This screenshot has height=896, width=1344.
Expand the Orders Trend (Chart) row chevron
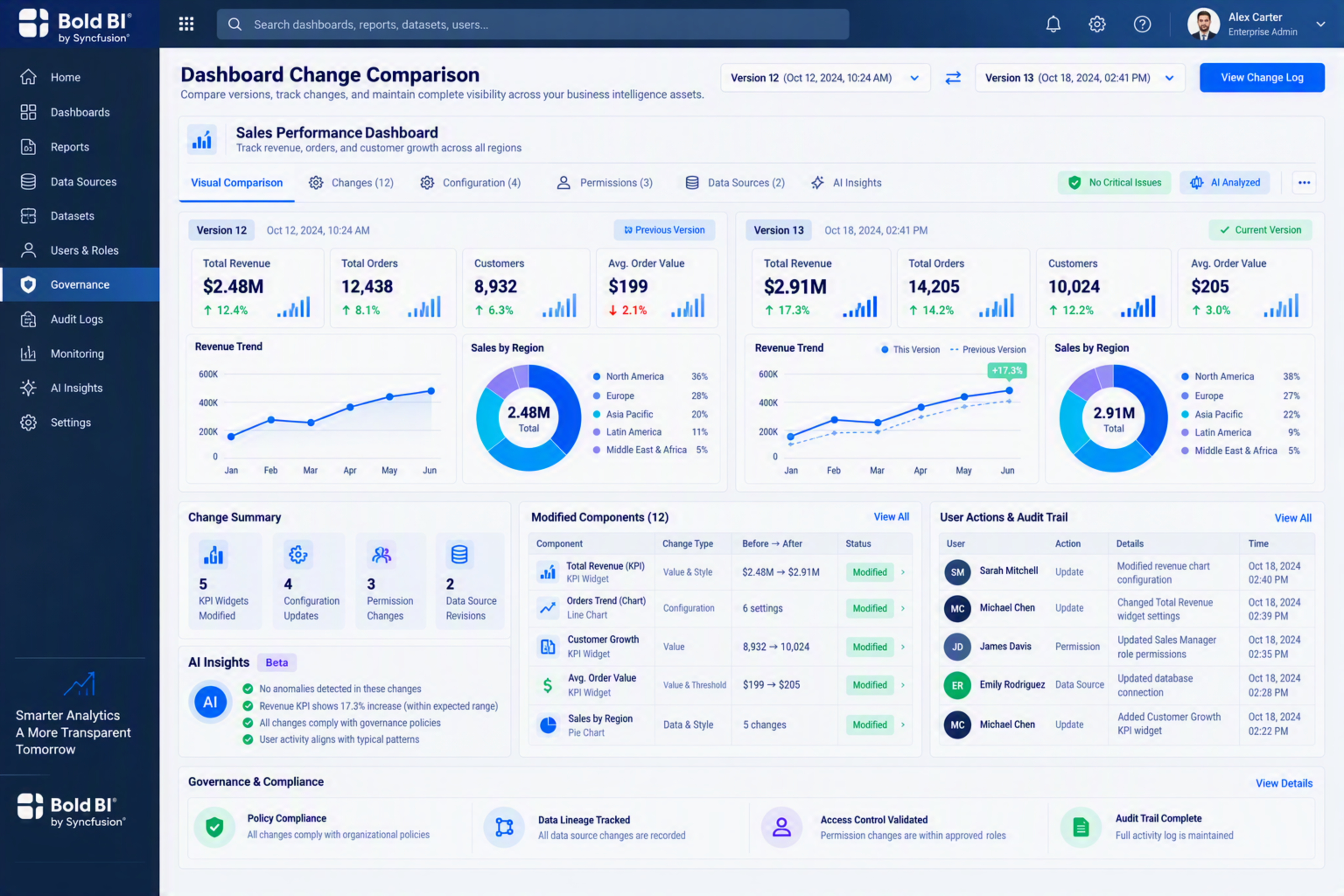pos(903,608)
